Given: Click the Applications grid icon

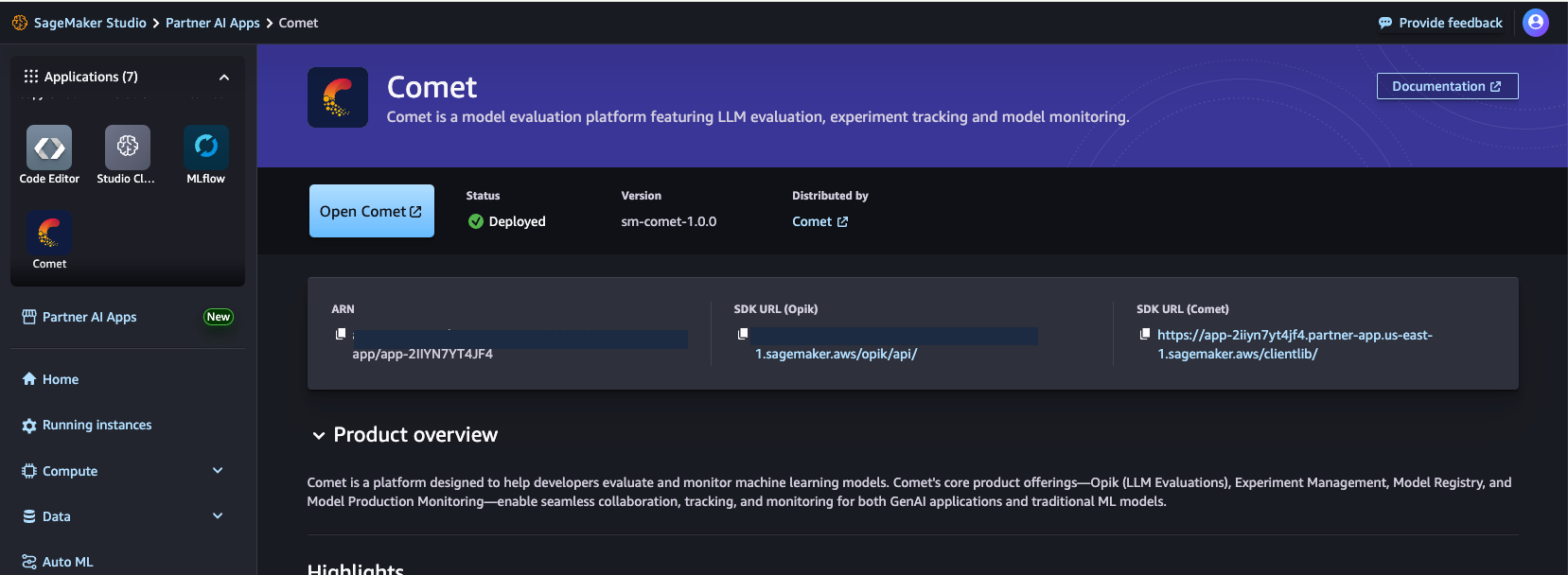Looking at the screenshot, I should point(31,77).
